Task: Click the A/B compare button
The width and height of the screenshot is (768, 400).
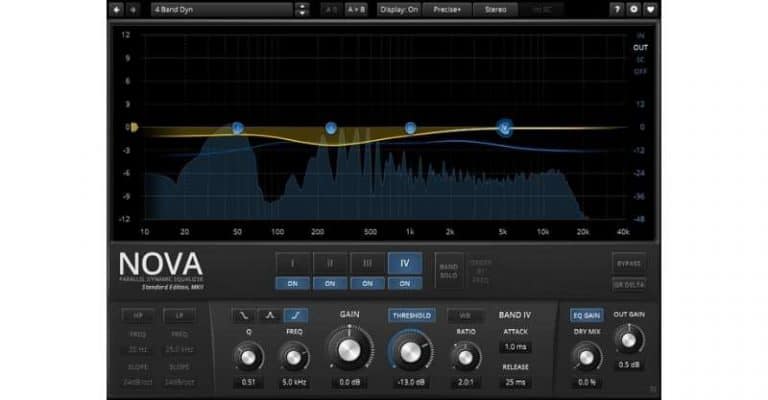Action: (331, 9)
